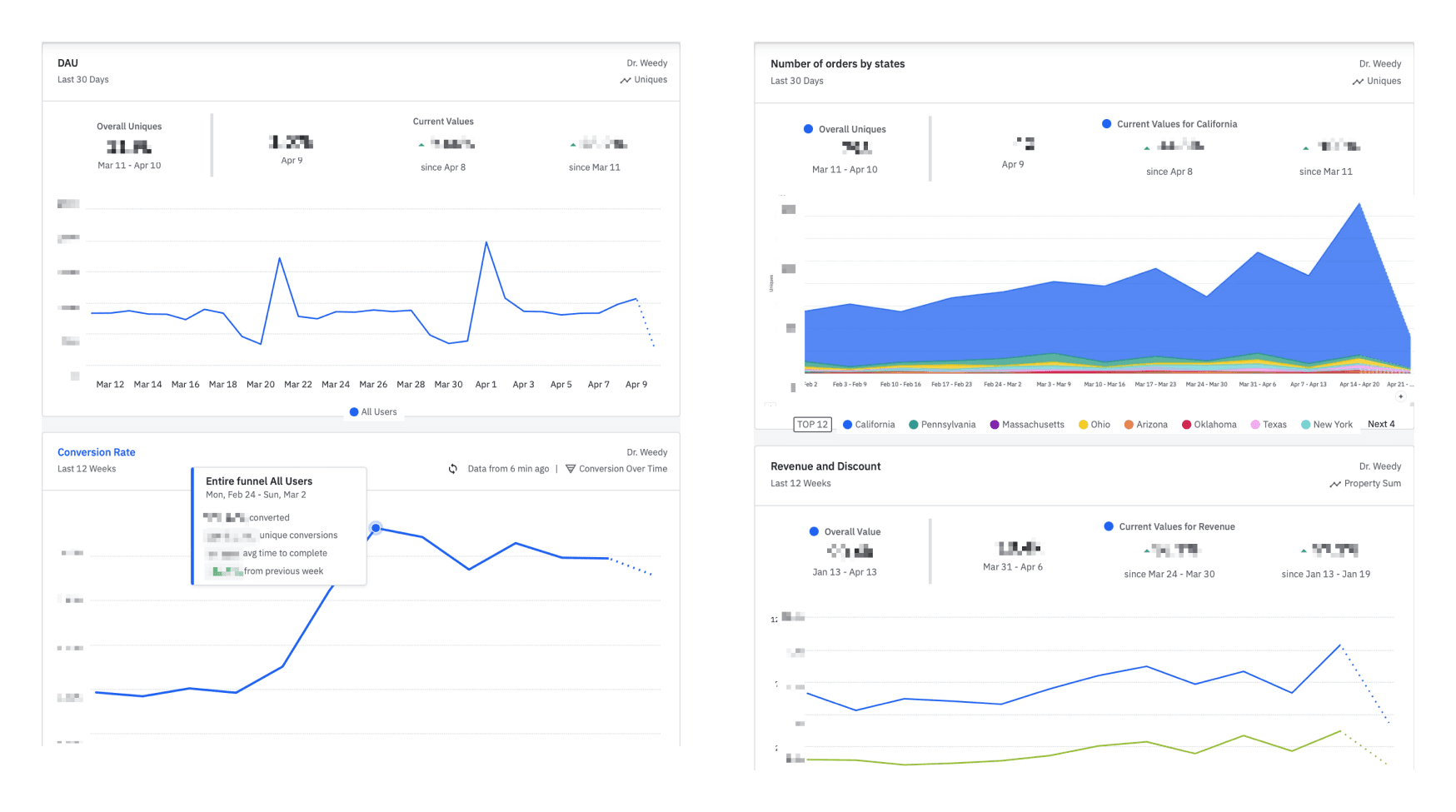Click the highlighted data point on Conversion Rate line
Screen dimensions: 1456x812
[x=376, y=528]
